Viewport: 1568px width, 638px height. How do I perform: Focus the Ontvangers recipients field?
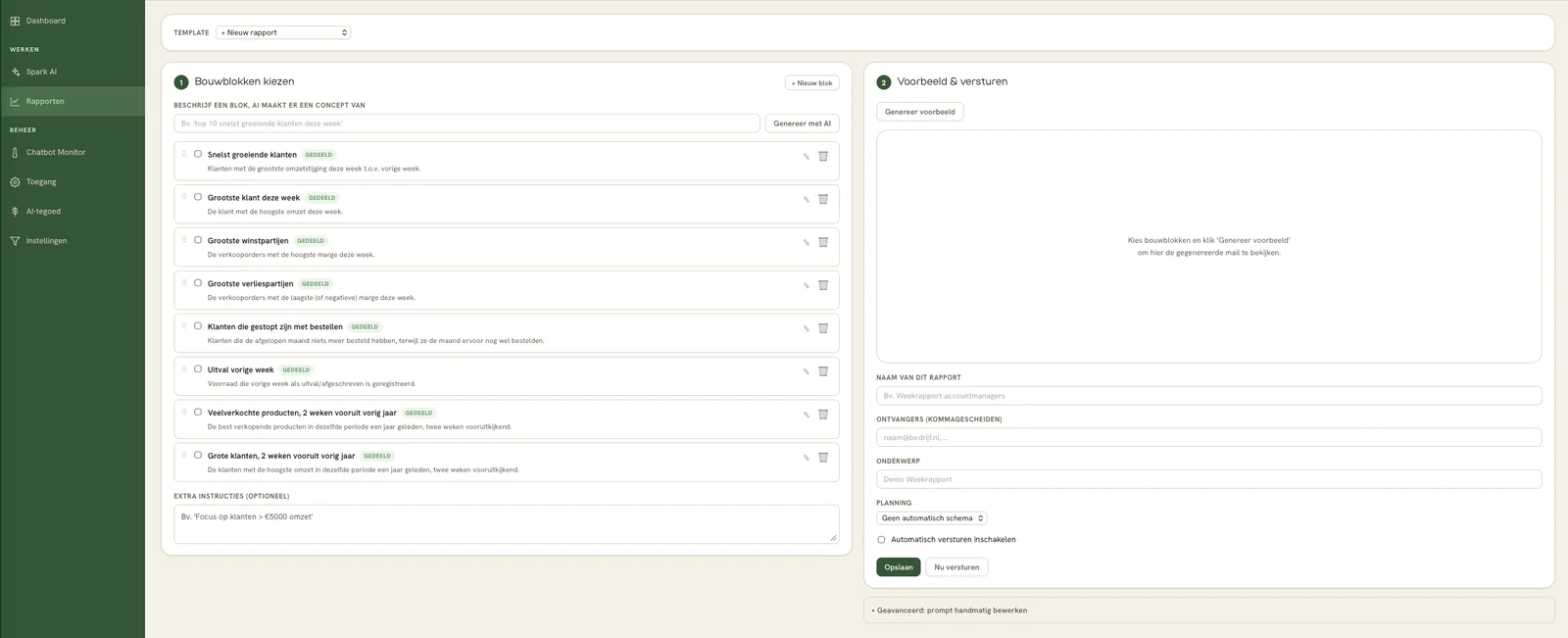1208,438
